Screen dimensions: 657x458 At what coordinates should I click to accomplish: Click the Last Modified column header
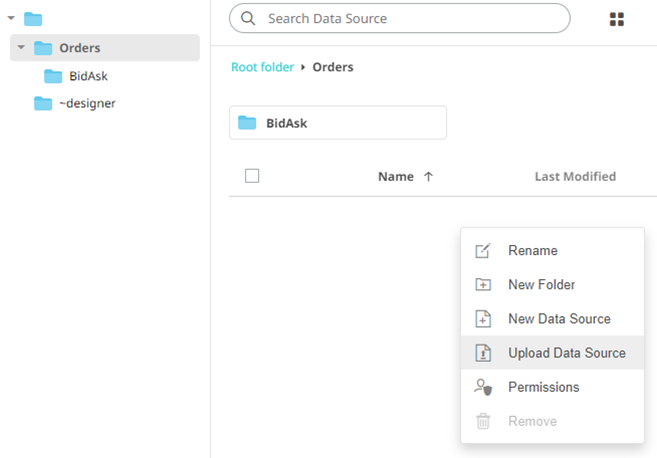coord(575,176)
